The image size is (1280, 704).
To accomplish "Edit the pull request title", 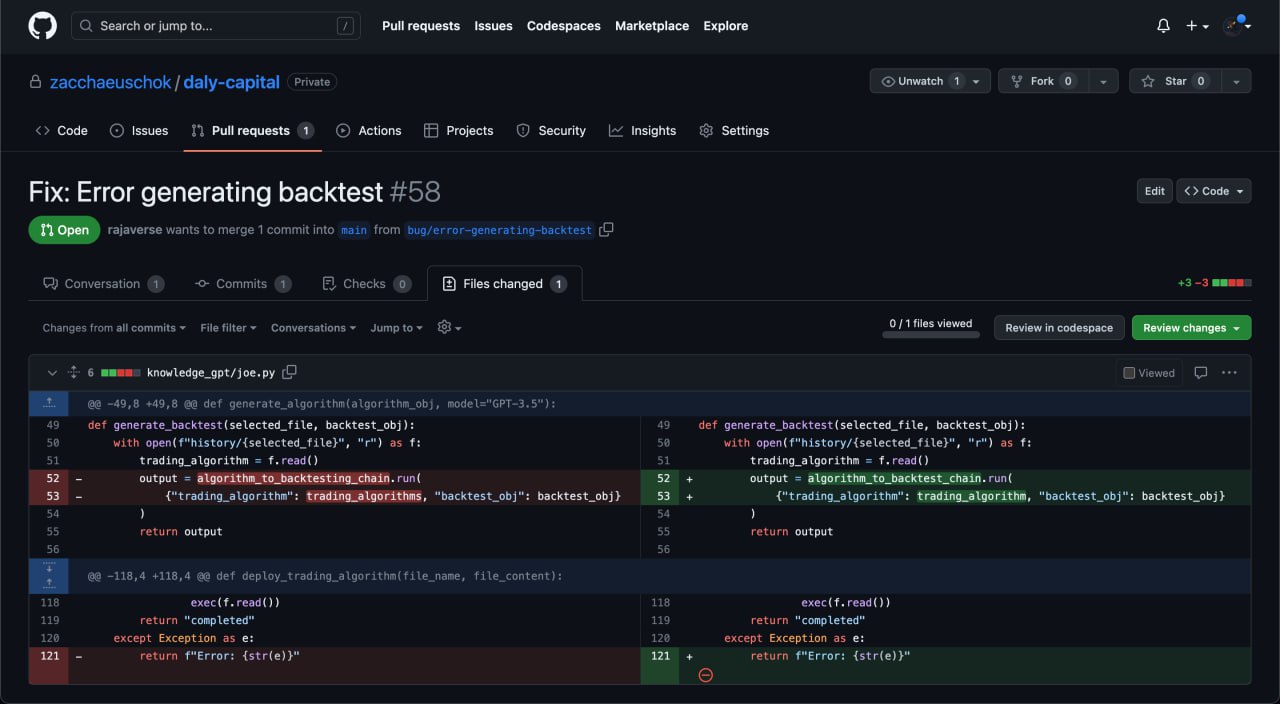I will [x=1154, y=191].
